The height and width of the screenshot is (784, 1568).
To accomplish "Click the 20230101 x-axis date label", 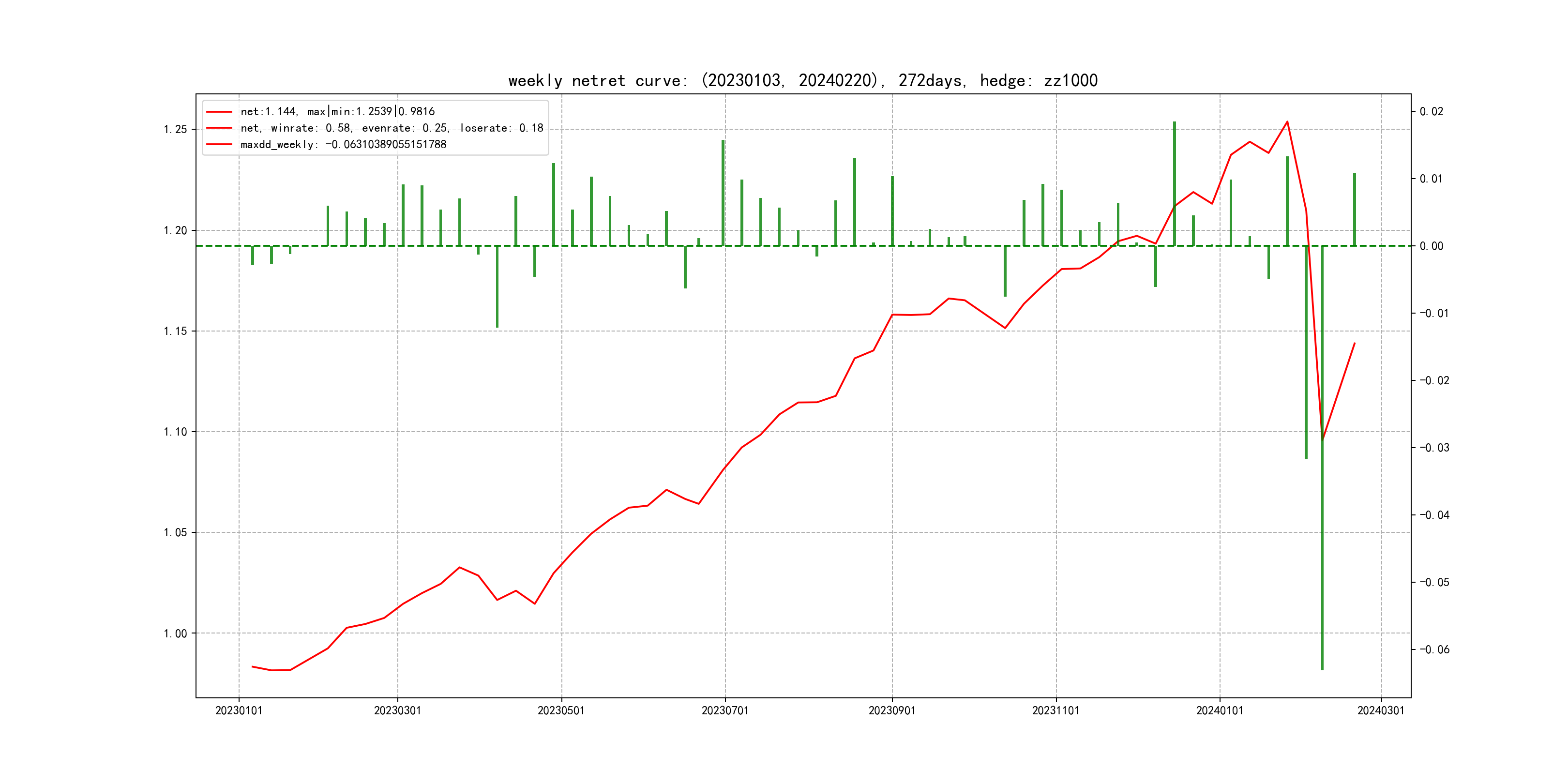I will [x=239, y=710].
